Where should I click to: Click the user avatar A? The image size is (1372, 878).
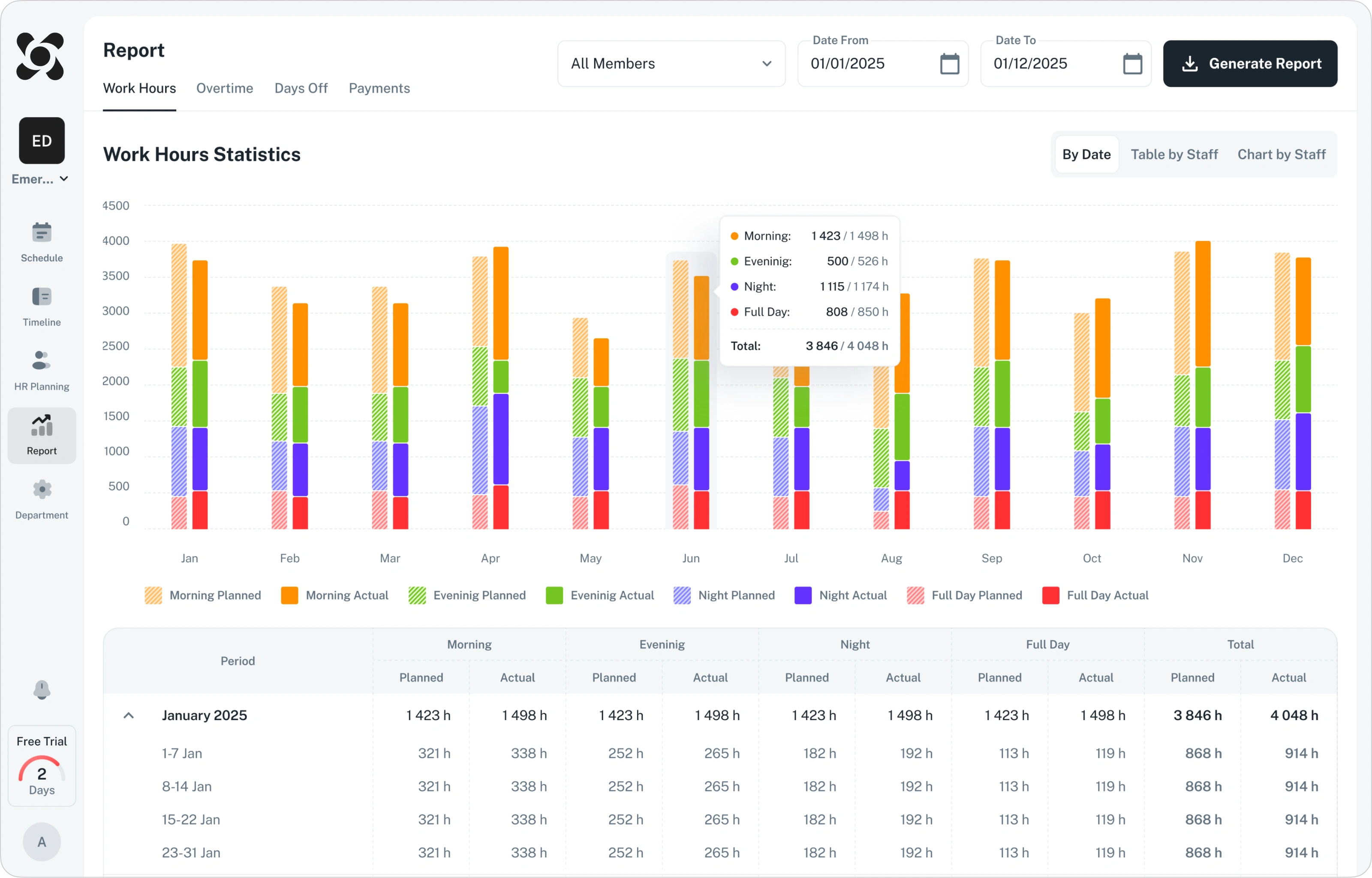coord(42,842)
